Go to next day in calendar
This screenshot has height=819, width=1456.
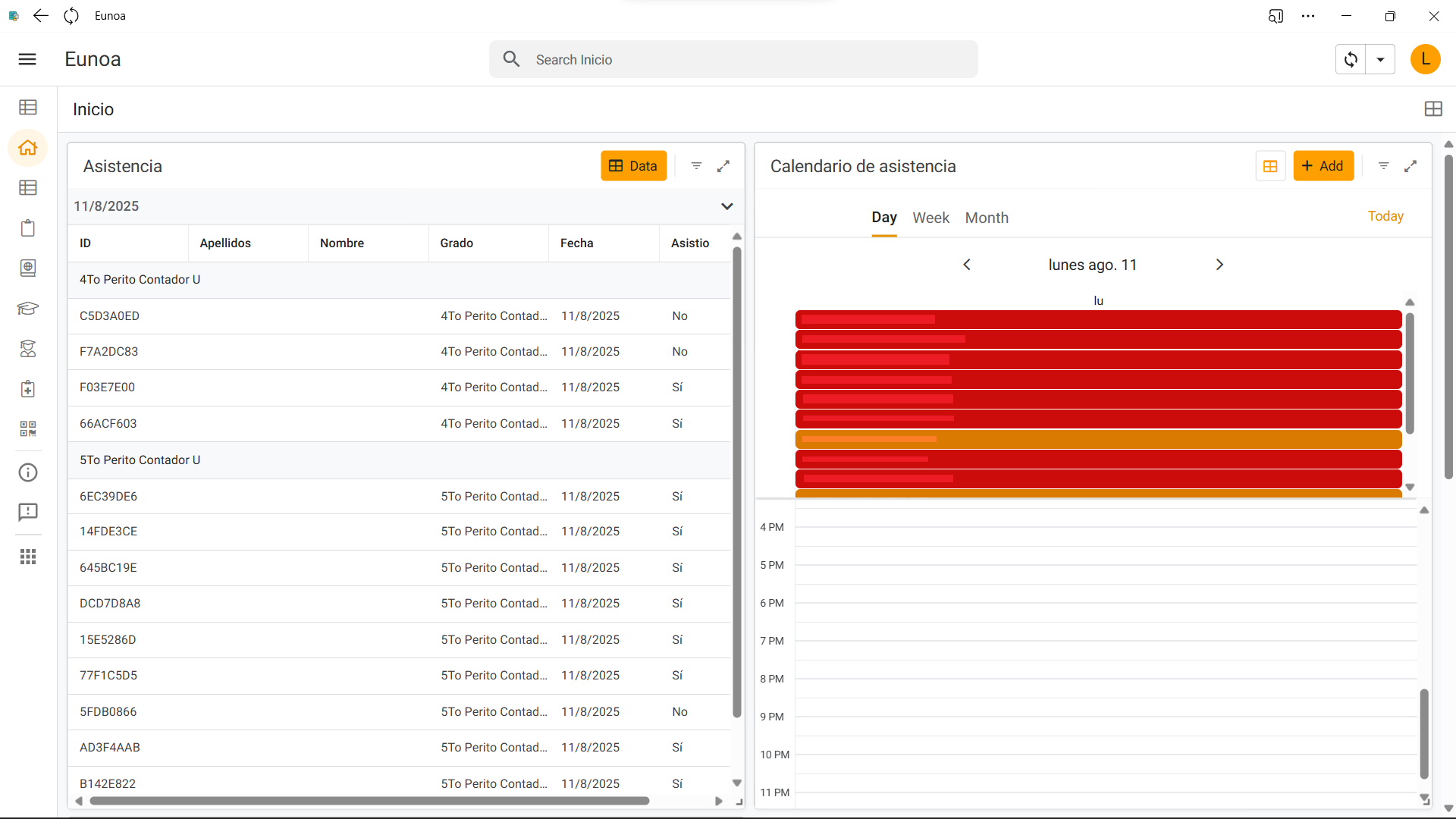point(1219,265)
